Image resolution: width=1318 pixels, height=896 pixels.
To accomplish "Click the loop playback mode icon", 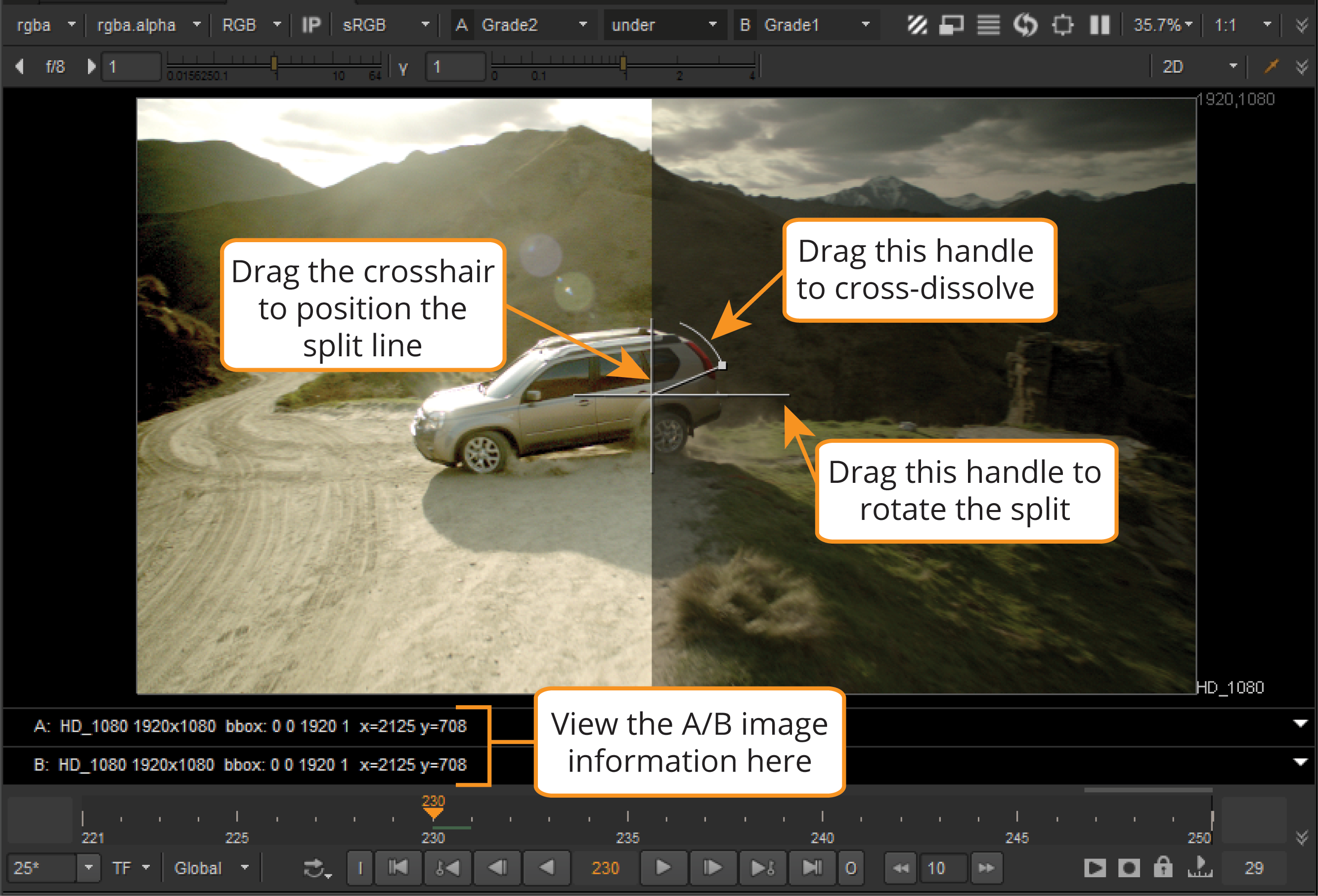I will point(315,868).
